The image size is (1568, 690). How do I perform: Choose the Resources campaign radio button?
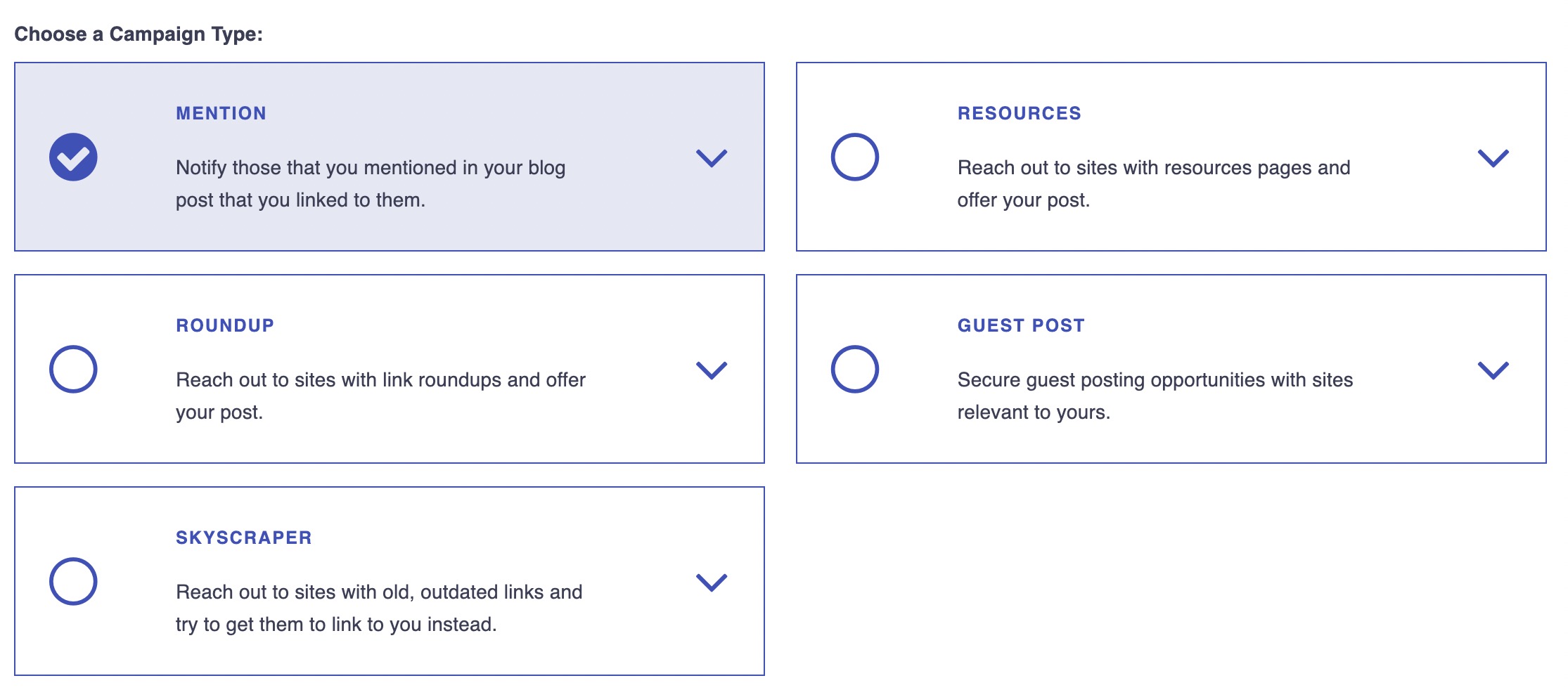point(854,157)
